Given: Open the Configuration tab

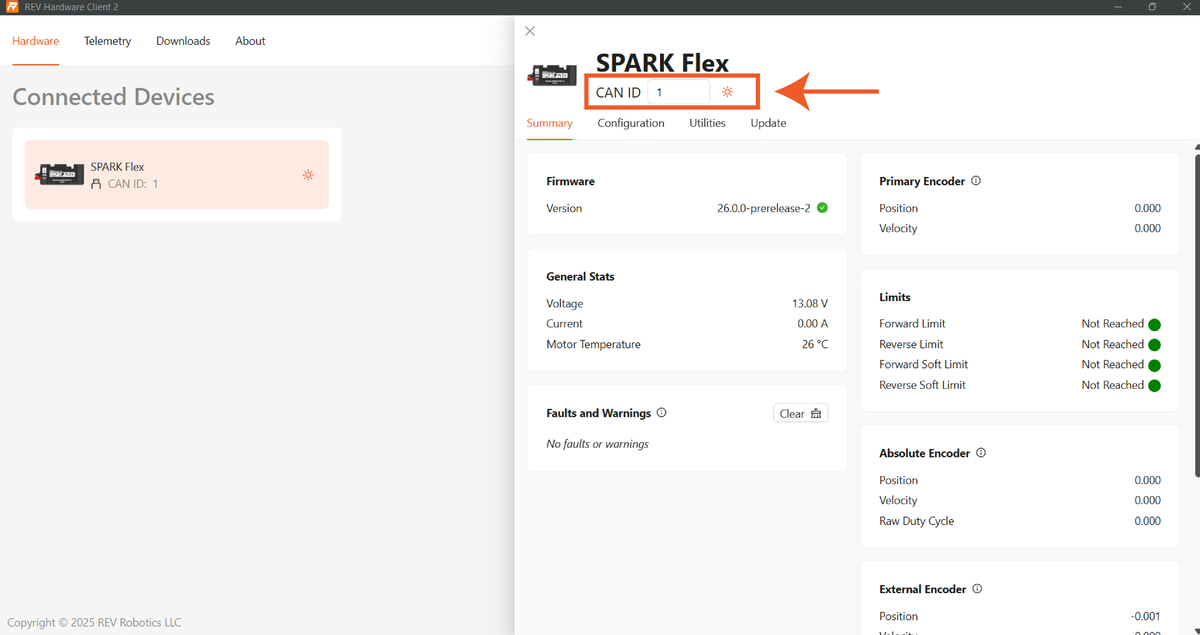Looking at the screenshot, I should (631, 123).
